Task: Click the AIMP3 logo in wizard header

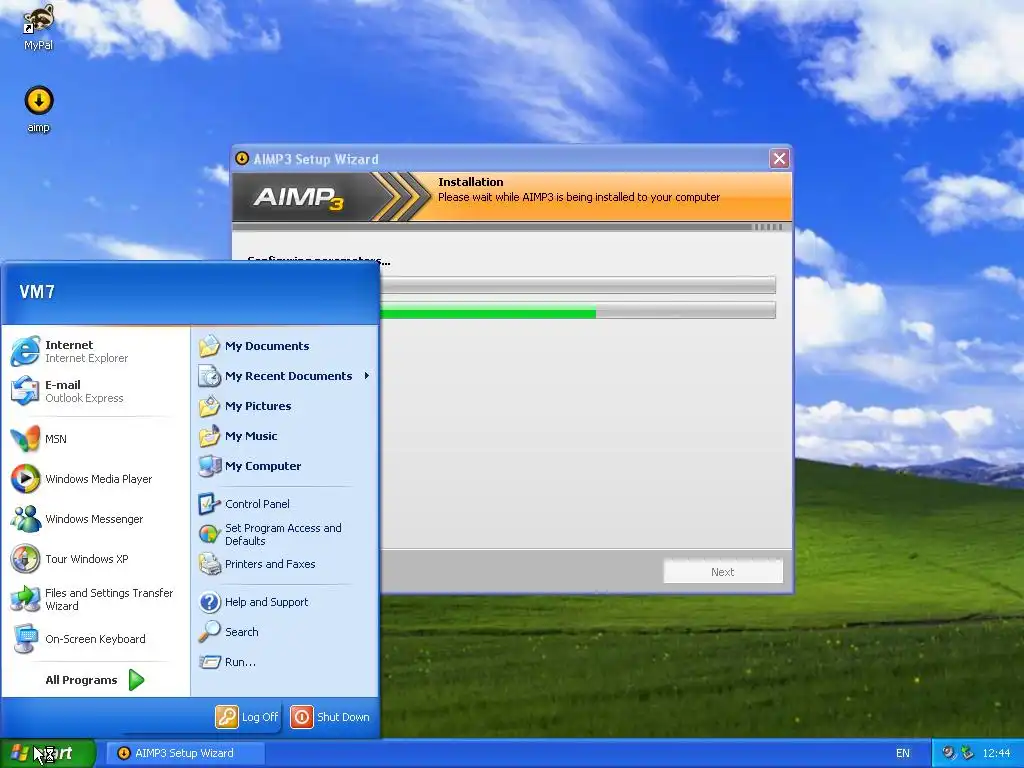Action: 298,197
